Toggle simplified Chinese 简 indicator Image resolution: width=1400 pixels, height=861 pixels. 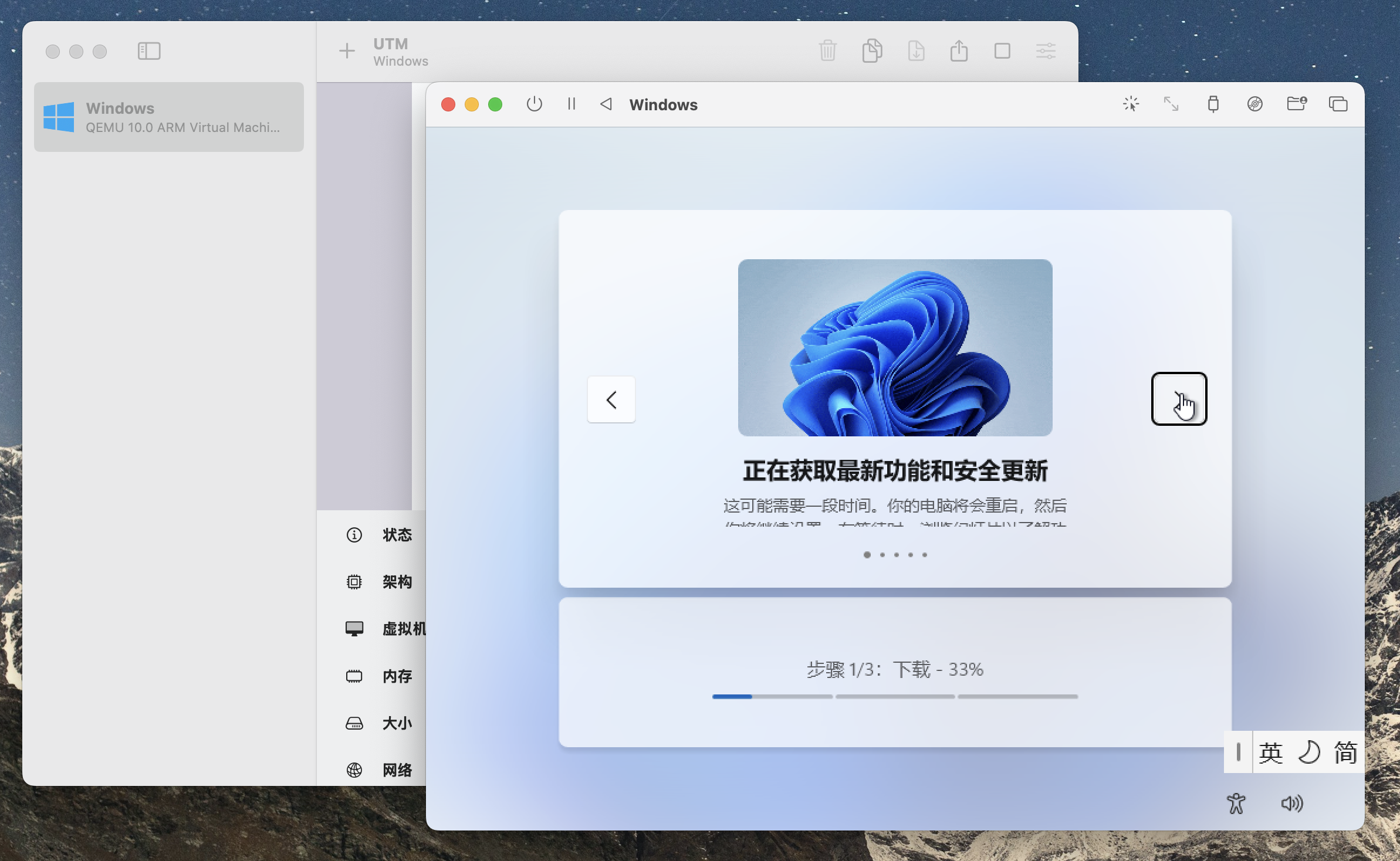pos(1346,752)
